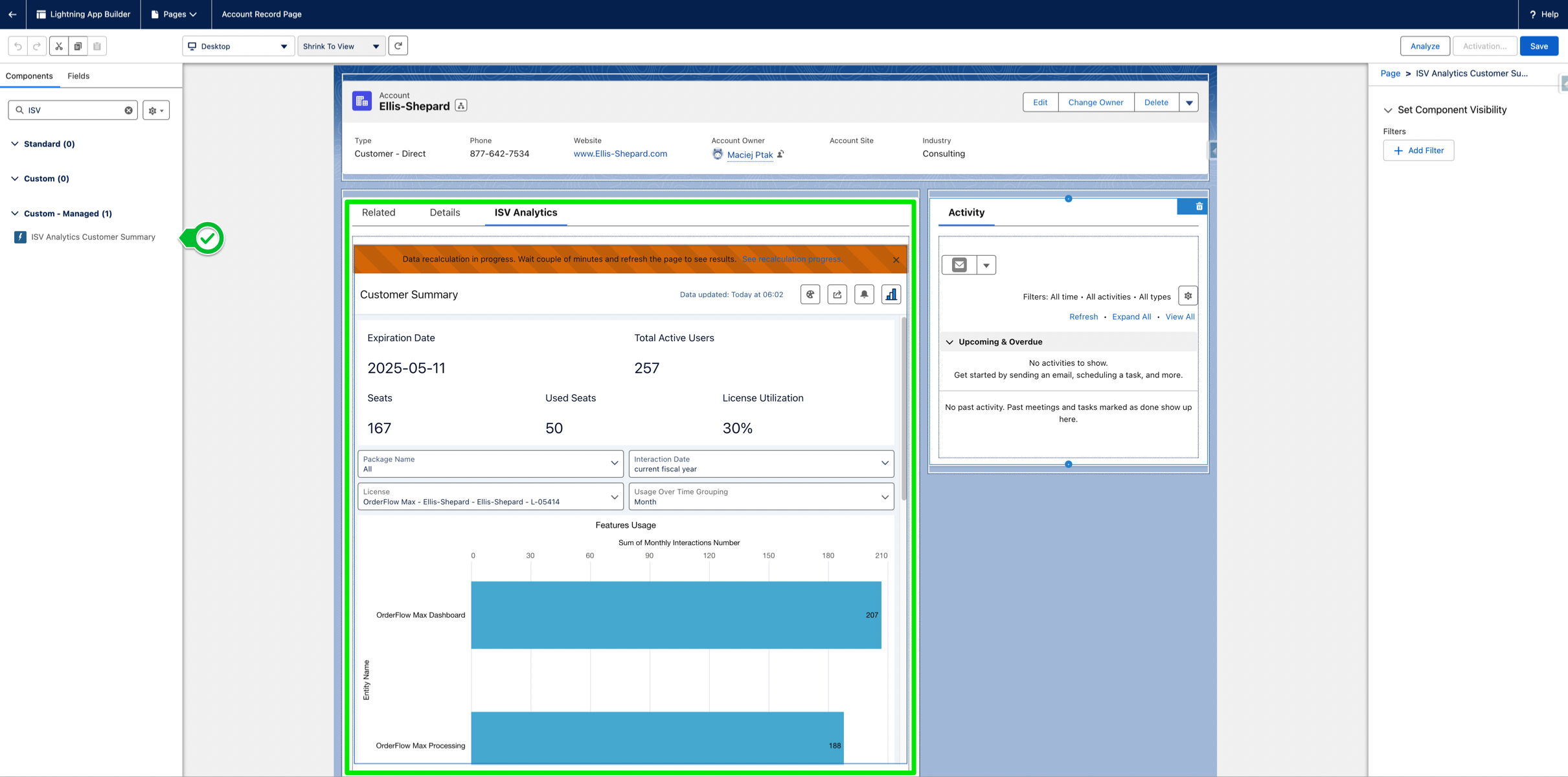1568x777 pixels.
Task: Click the email compose icon in Activity panel
Action: tap(959, 264)
